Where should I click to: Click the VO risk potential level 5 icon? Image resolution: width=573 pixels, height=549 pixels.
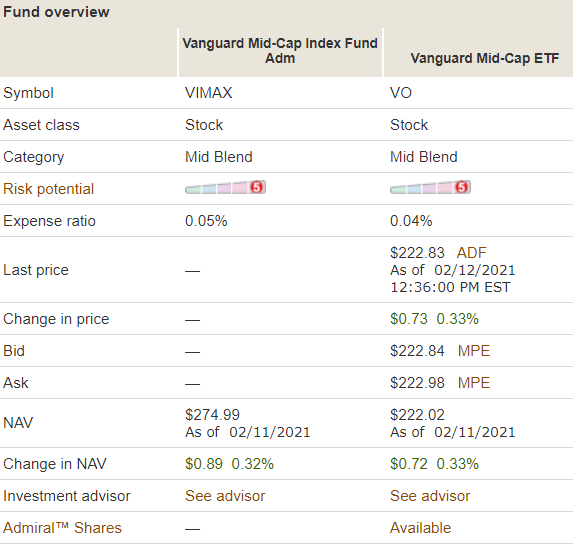tap(462, 188)
